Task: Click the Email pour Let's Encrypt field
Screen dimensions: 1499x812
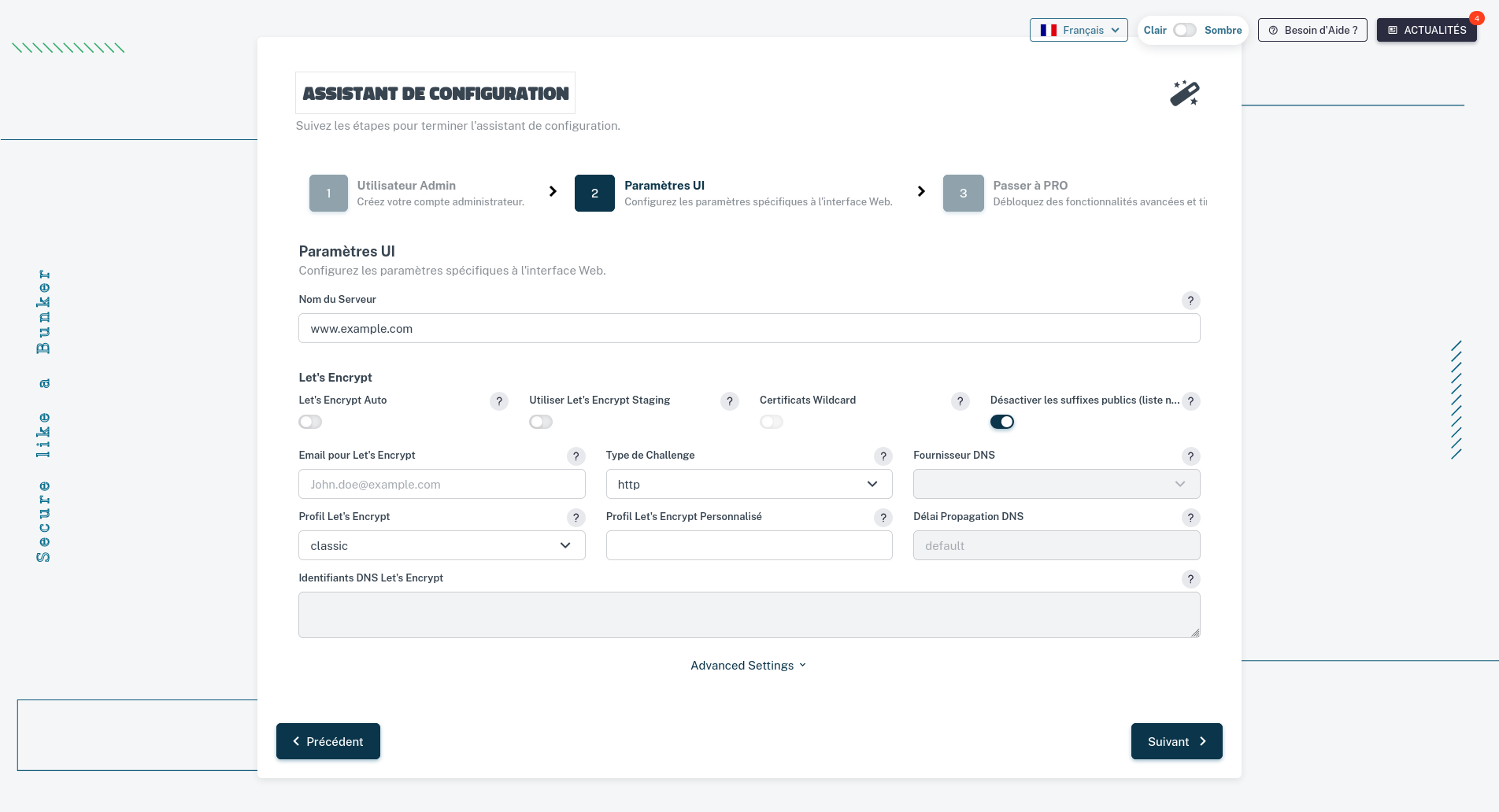Action: point(442,484)
